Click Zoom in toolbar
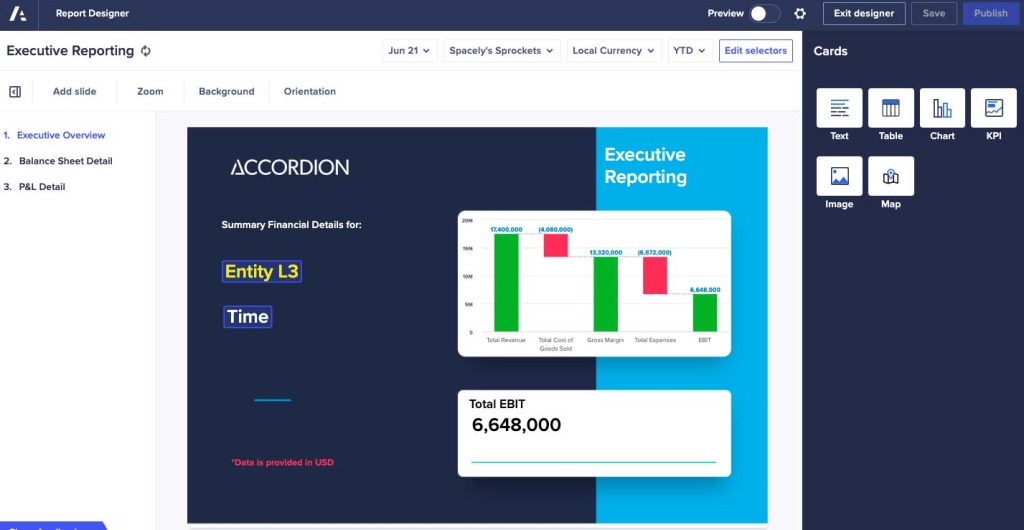The image size is (1024, 530). click(150, 92)
